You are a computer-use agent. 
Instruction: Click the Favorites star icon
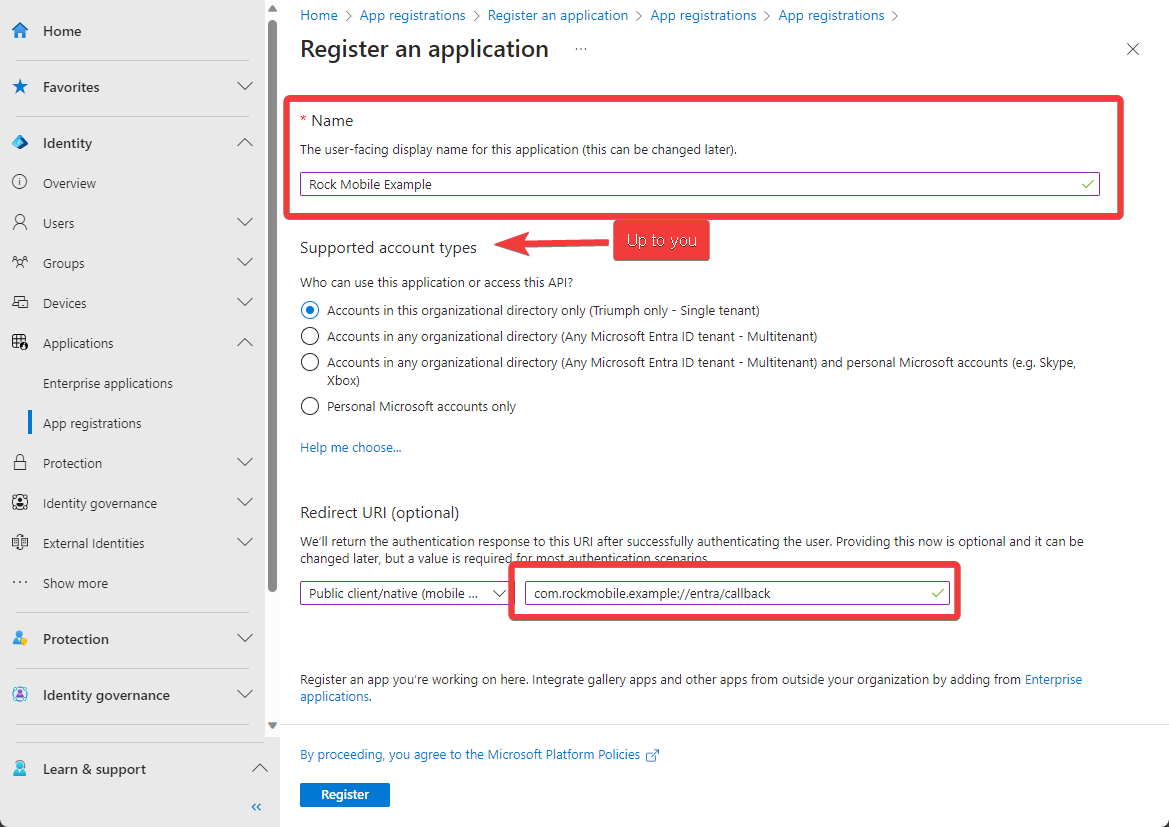[x=20, y=87]
